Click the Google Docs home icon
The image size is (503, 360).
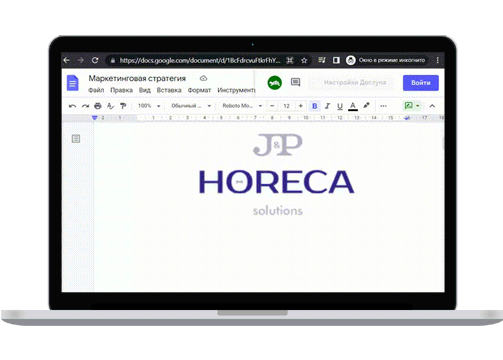tap(73, 83)
